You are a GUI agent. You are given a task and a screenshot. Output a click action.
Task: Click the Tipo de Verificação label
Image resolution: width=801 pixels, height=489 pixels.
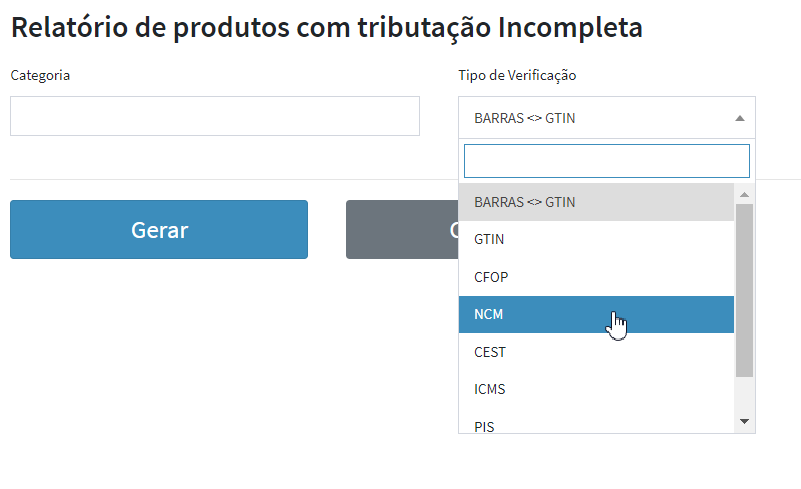pos(517,75)
